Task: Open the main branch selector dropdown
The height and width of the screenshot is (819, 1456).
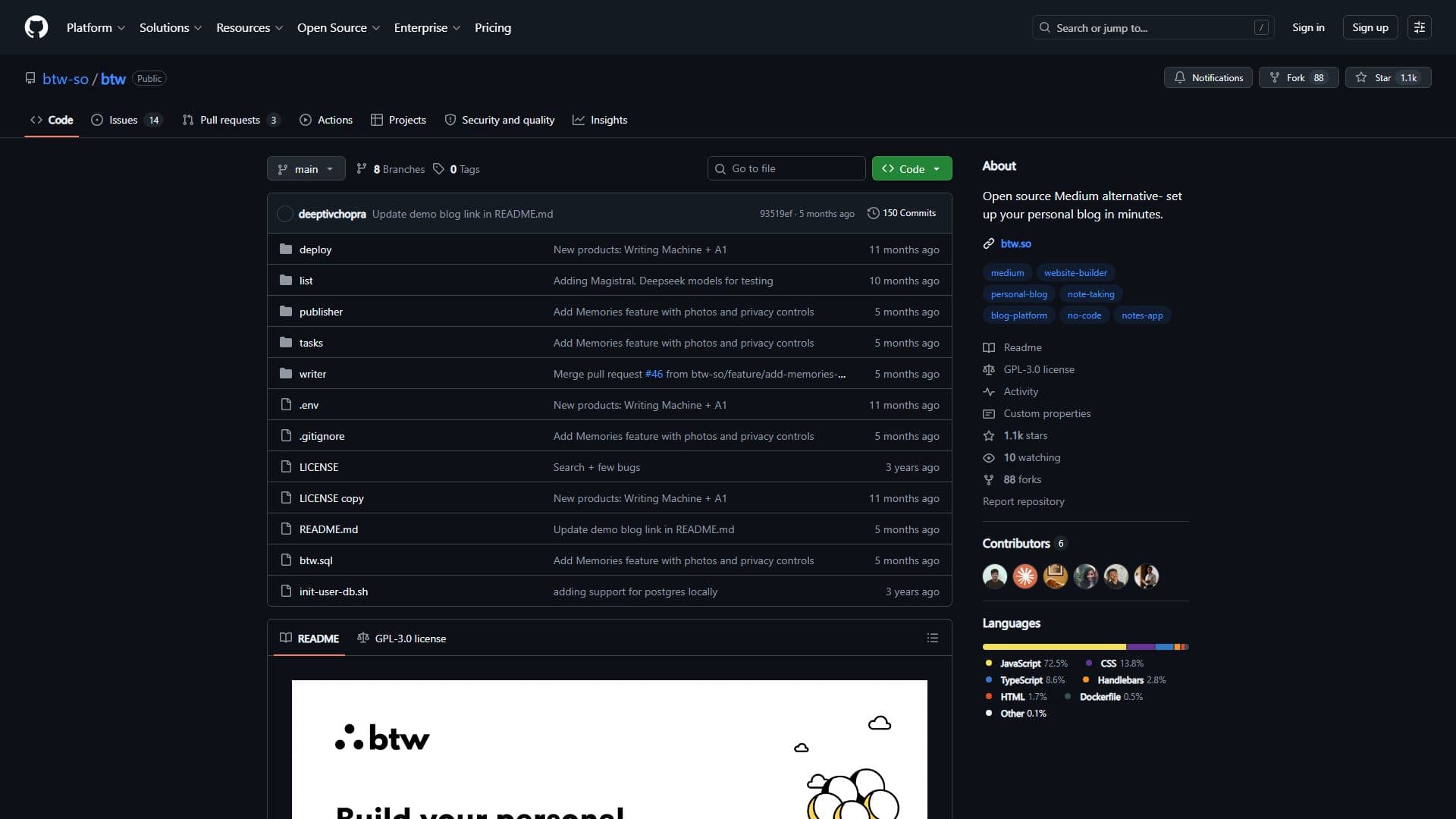Action: [306, 168]
